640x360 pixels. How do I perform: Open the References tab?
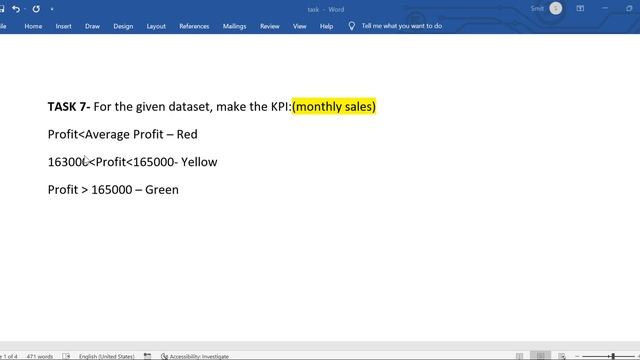(x=194, y=26)
